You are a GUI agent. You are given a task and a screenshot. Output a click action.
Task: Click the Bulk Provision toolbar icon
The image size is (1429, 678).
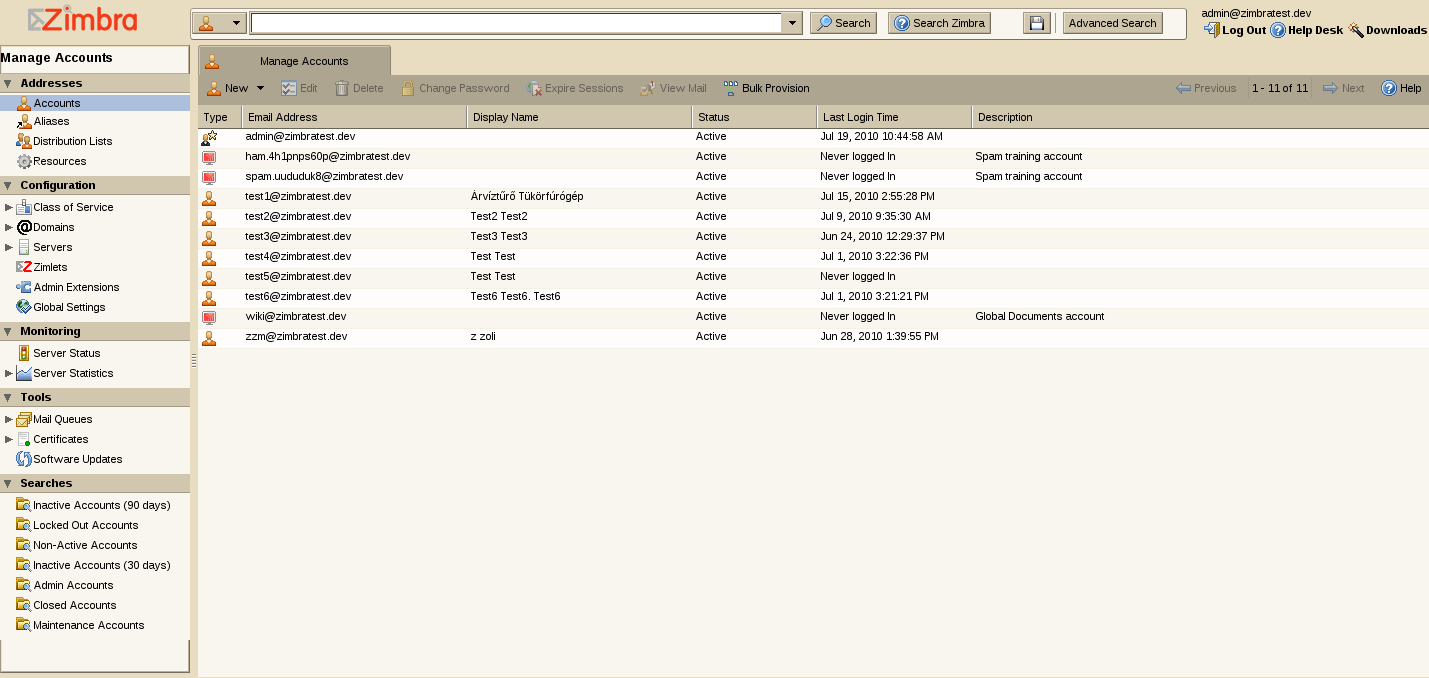[730, 88]
